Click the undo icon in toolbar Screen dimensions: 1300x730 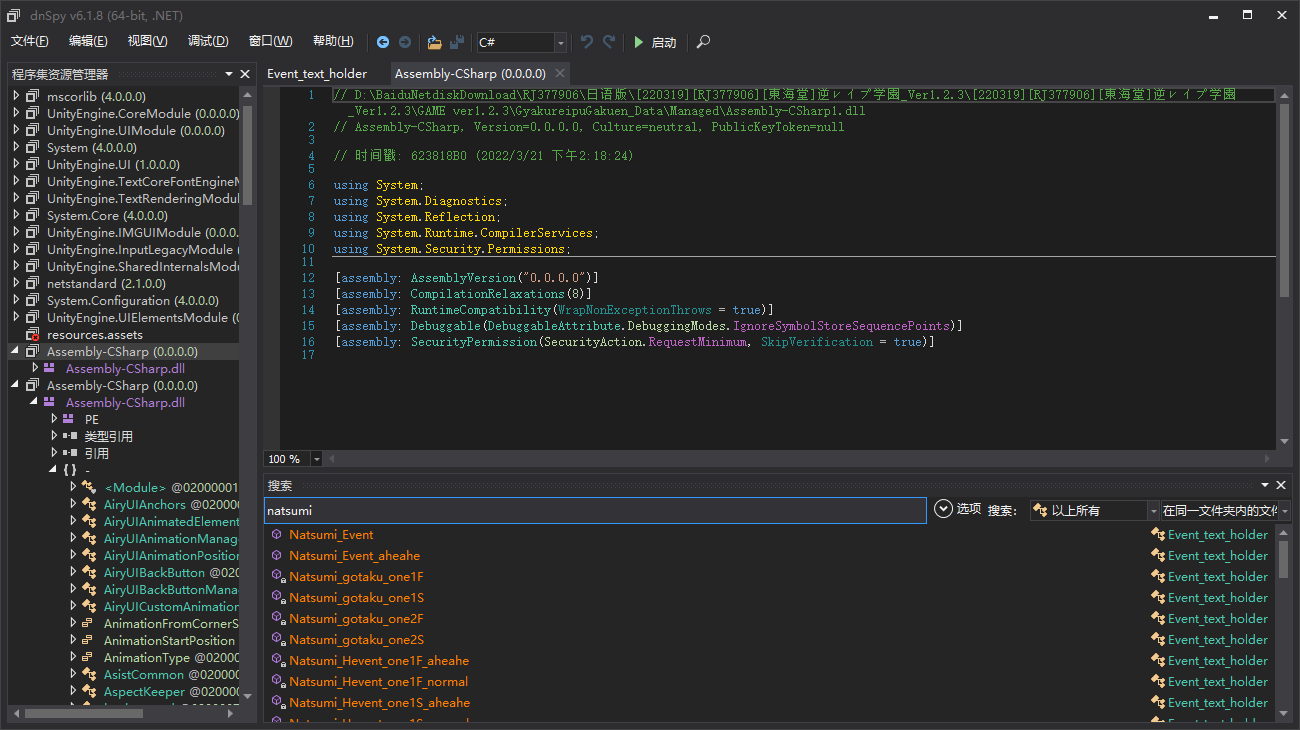click(587, 42)
